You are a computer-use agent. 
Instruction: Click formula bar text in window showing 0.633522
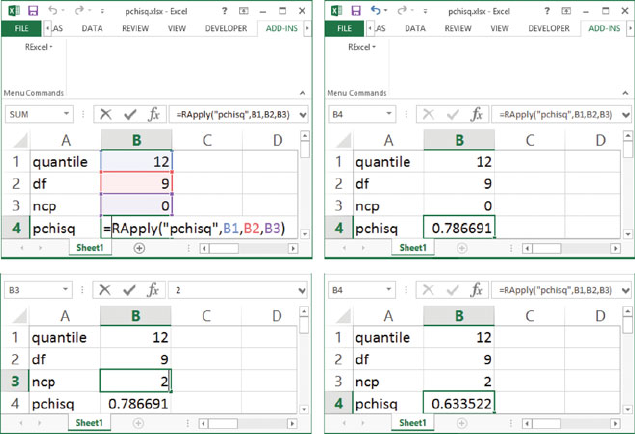coord(556,290)
